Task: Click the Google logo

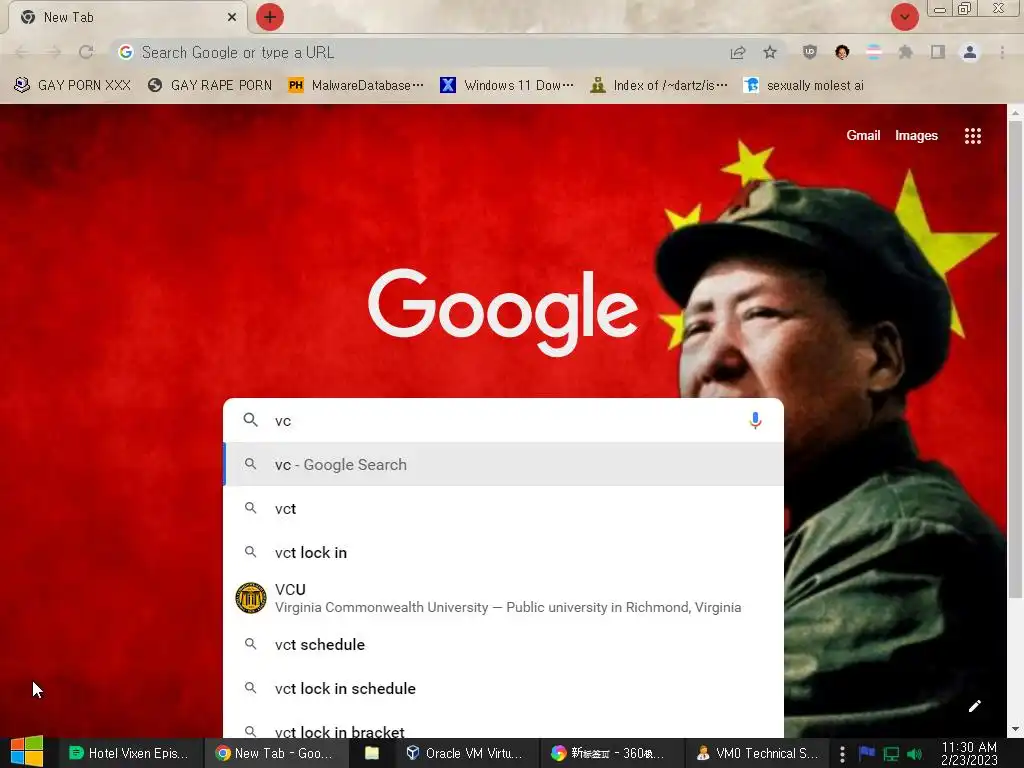Action: [503, 312]
